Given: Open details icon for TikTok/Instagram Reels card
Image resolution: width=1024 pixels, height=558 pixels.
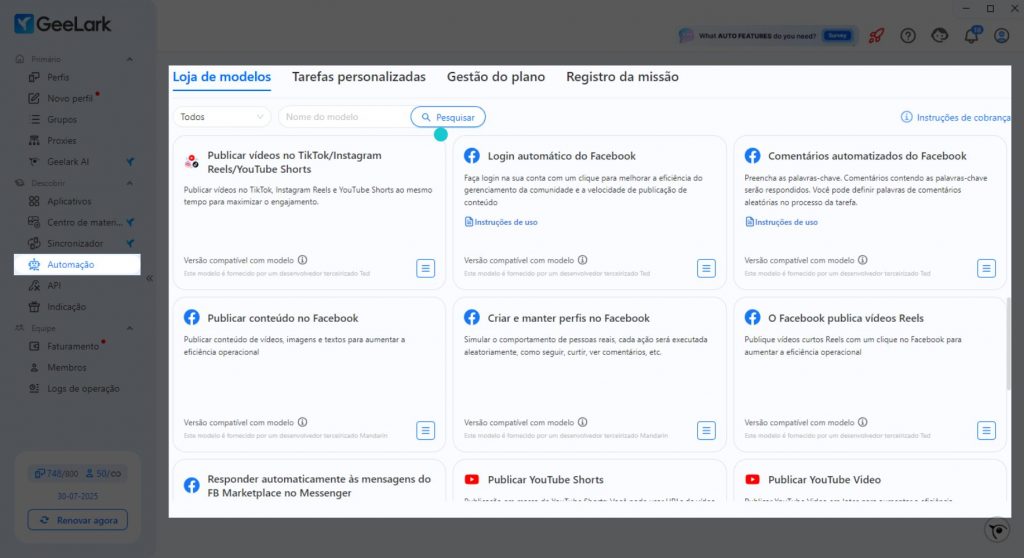Looking at the screenshot, I should tap(425, 268).
